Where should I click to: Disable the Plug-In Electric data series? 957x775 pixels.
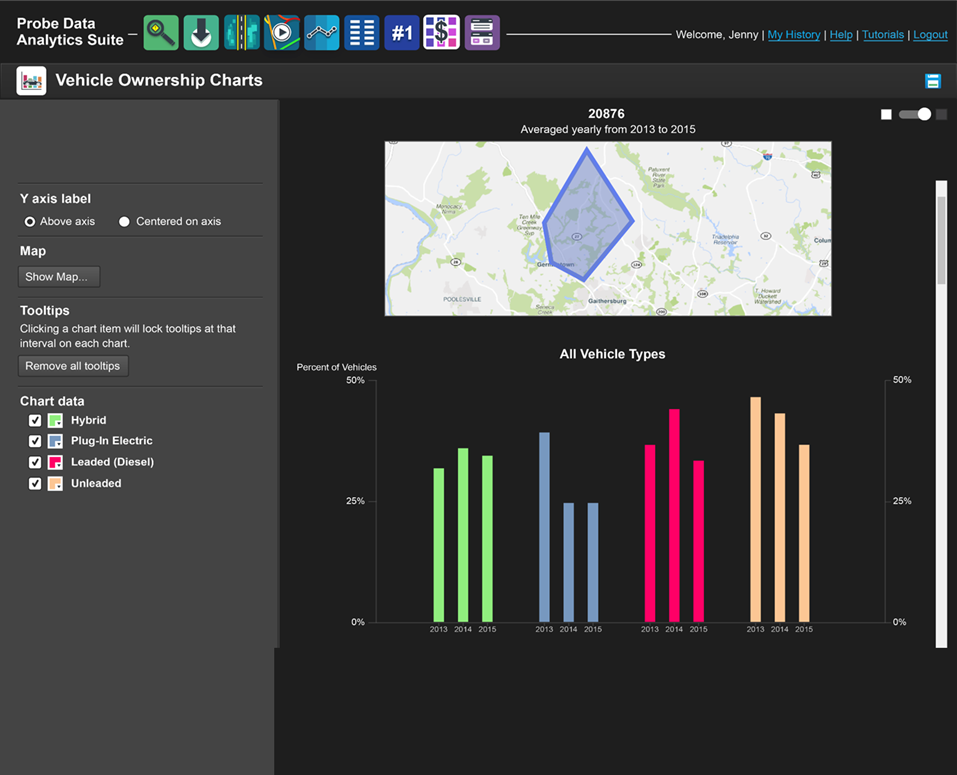pos(35,441)
